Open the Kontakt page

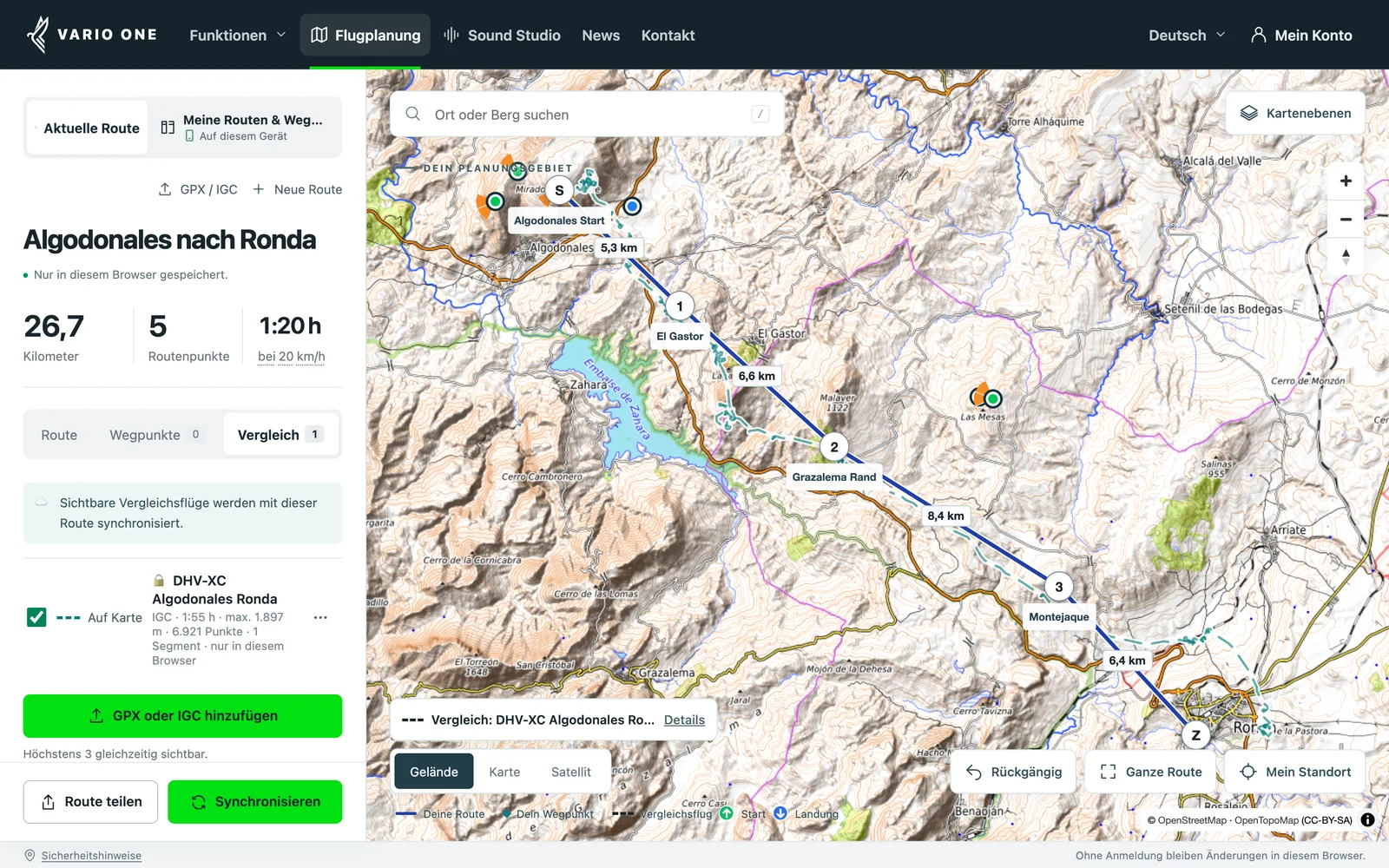pyautogui.click(x=668, y=35)
